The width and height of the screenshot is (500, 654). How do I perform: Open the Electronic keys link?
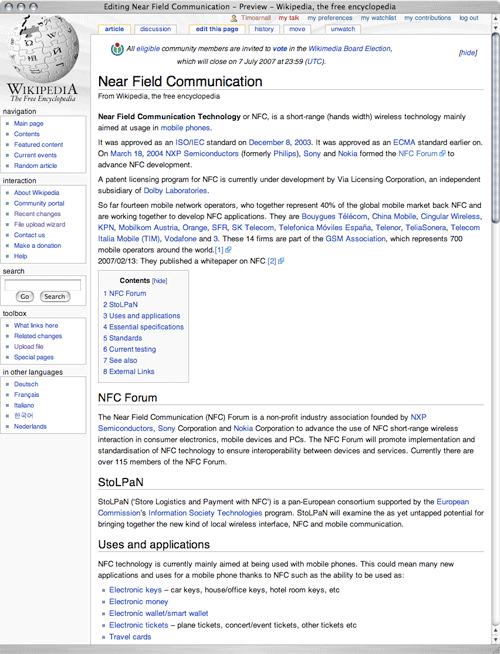(136, 590)
